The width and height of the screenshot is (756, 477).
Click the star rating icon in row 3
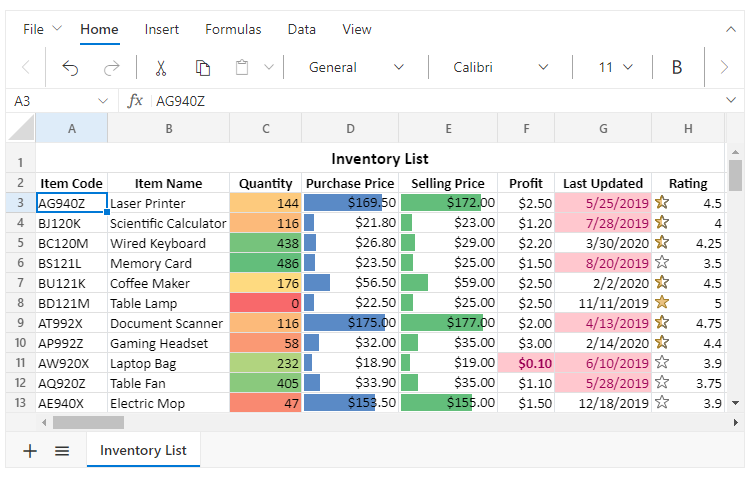click(x=662, y=202)
